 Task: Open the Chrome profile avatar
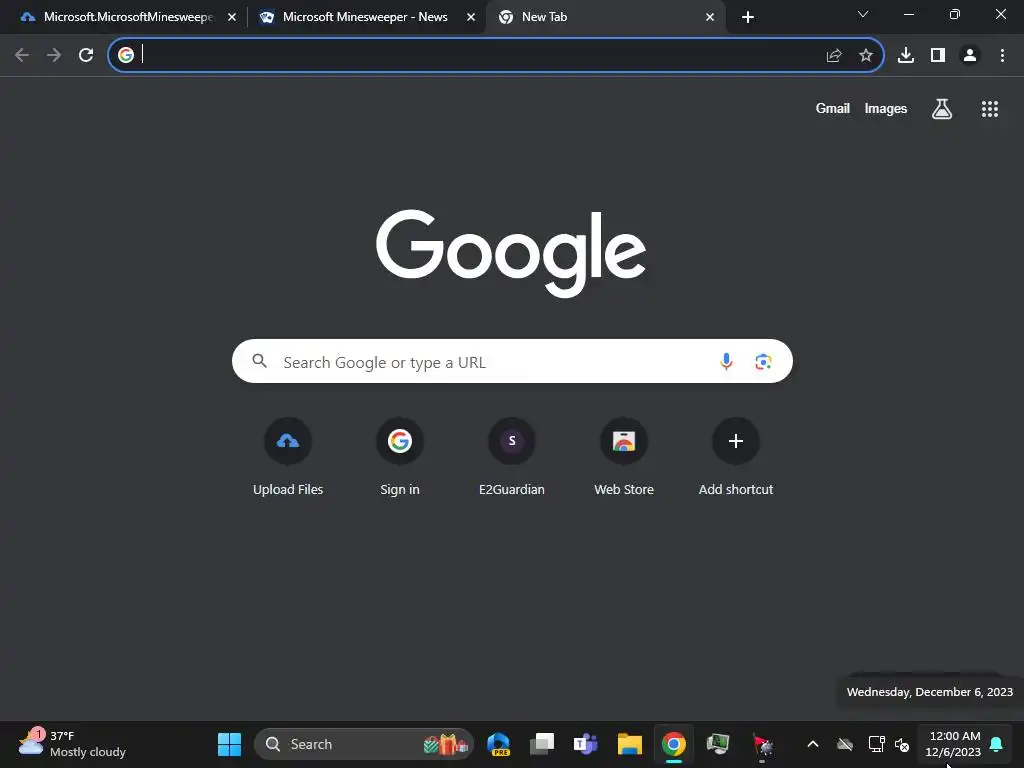tap(970, 56)
